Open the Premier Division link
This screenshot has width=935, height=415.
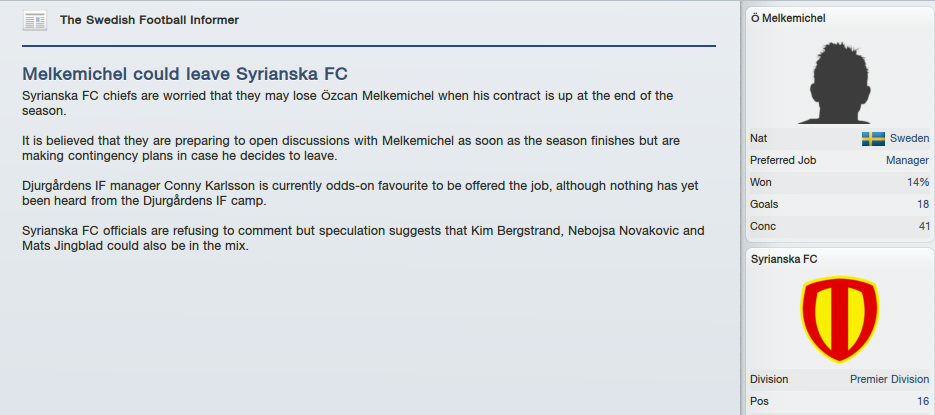click(x=889, y=379)
